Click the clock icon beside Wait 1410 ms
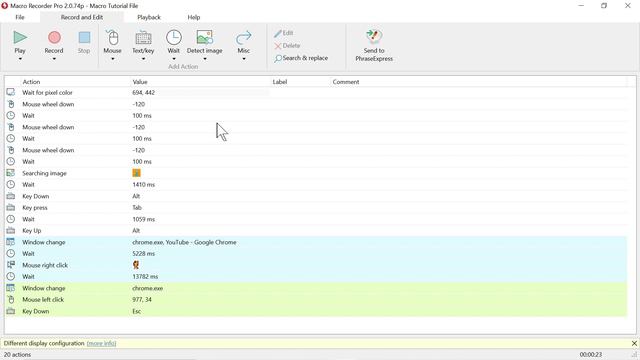 pos(11,184)
